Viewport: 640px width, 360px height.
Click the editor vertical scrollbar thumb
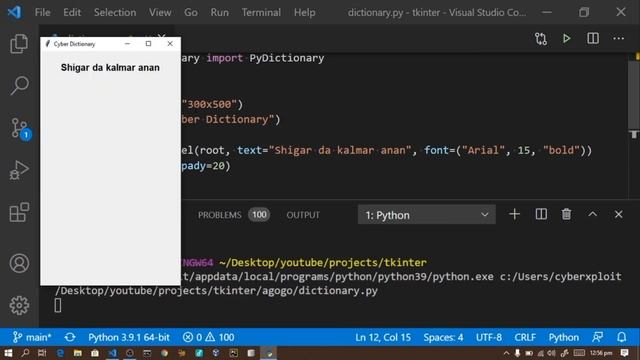click(x=634, y=94)
